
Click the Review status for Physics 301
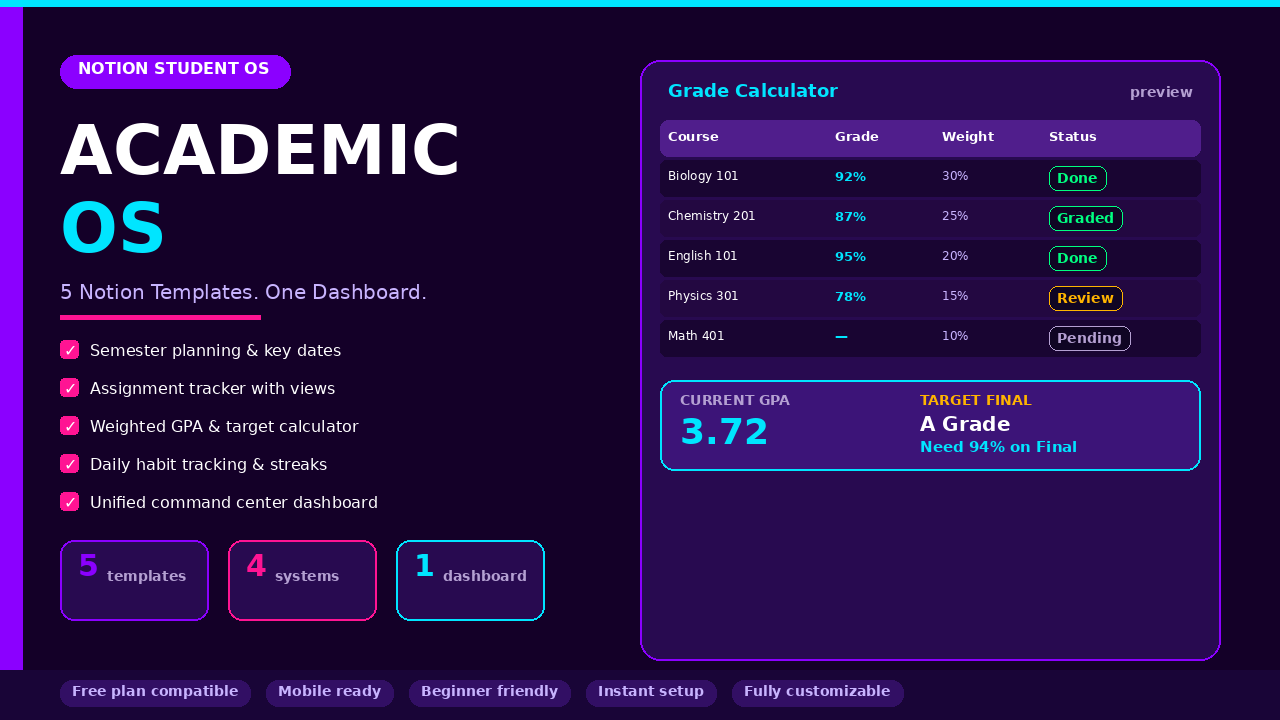coord(1085,298)
